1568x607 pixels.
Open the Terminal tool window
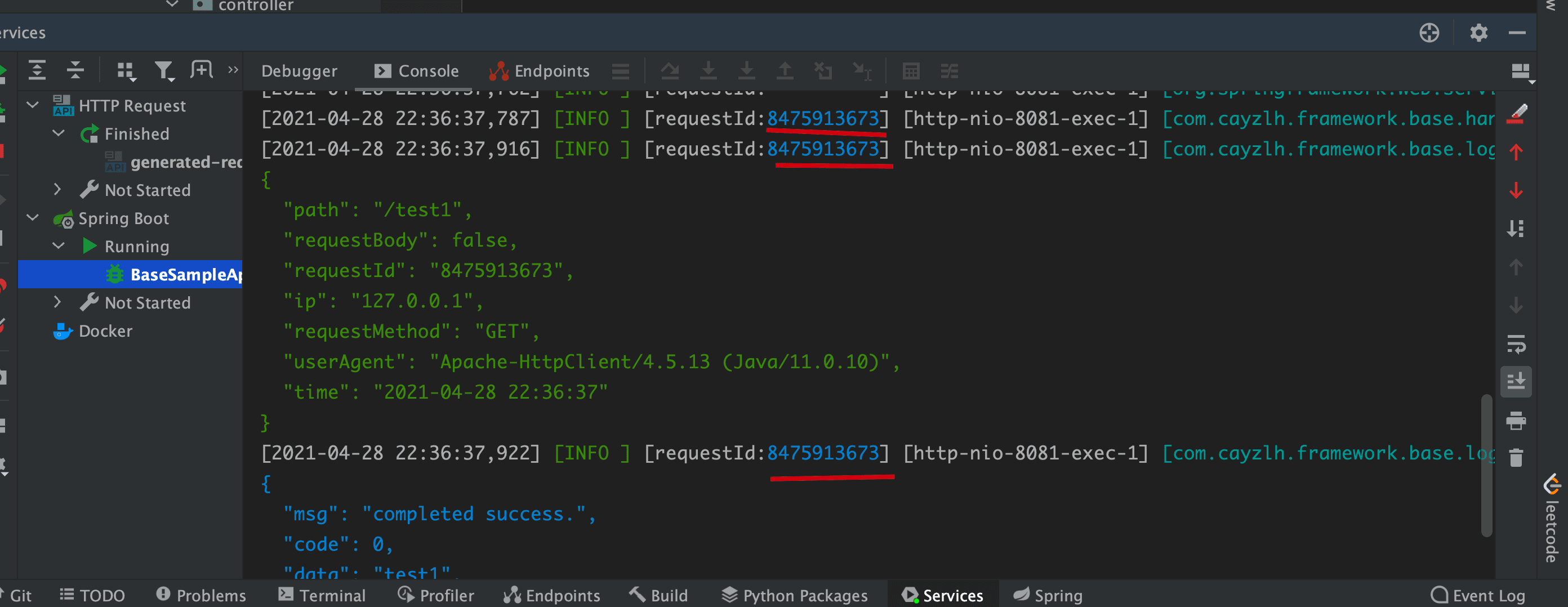tap(322, 595)
